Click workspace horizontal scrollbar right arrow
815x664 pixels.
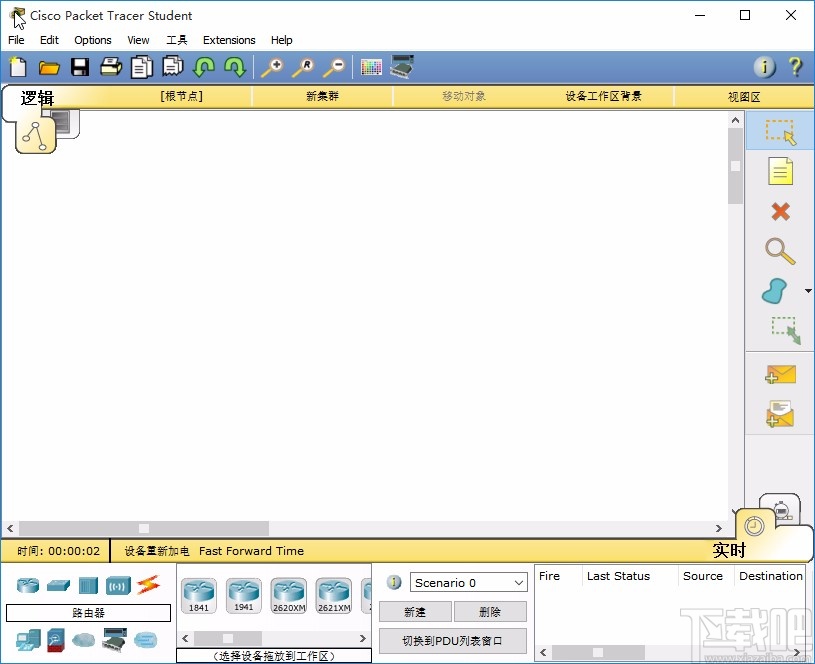(x=718, y=528)
